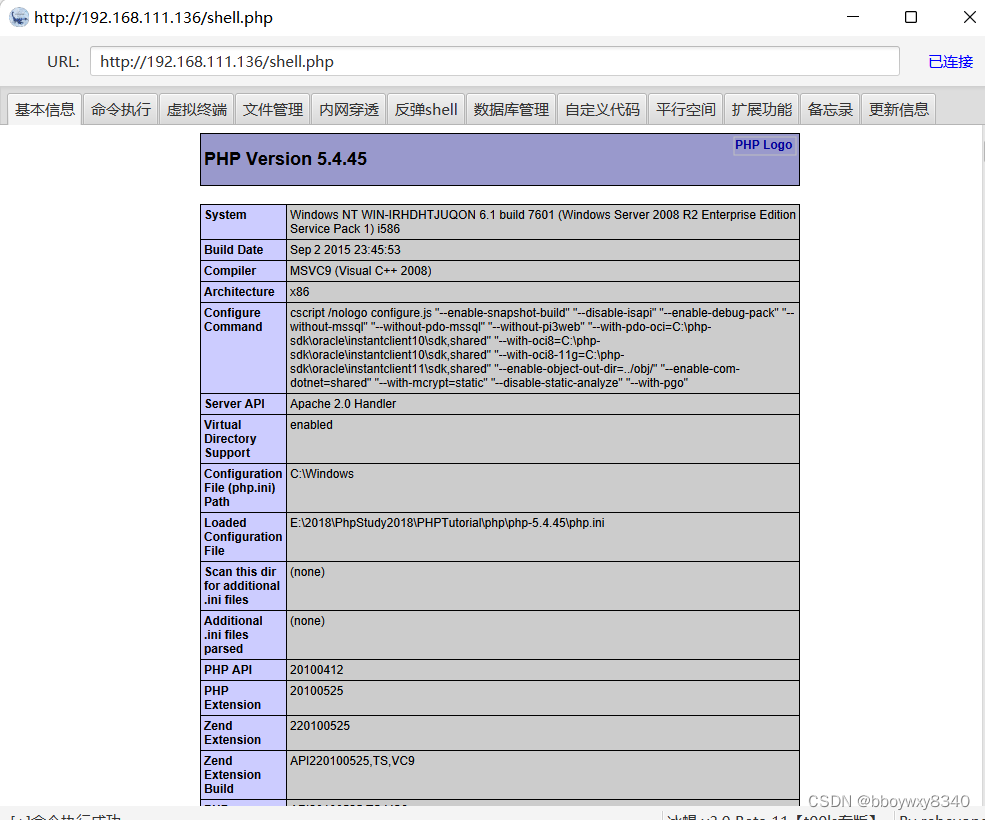
Task: Select the 反弹shell tab
Action: pyautogui.click(x=425, y=109)
